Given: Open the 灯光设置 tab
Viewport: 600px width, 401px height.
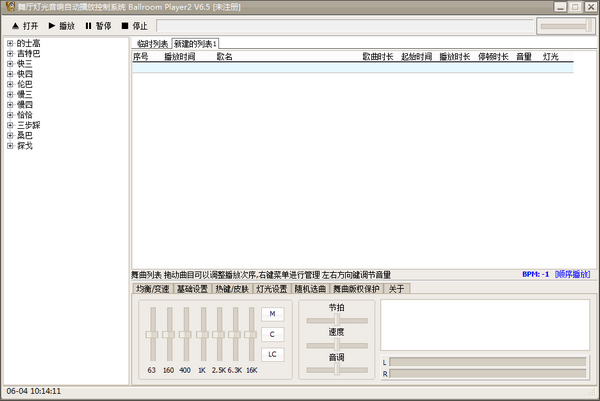Looking at the screenshot, I should (x=272, y=289).
